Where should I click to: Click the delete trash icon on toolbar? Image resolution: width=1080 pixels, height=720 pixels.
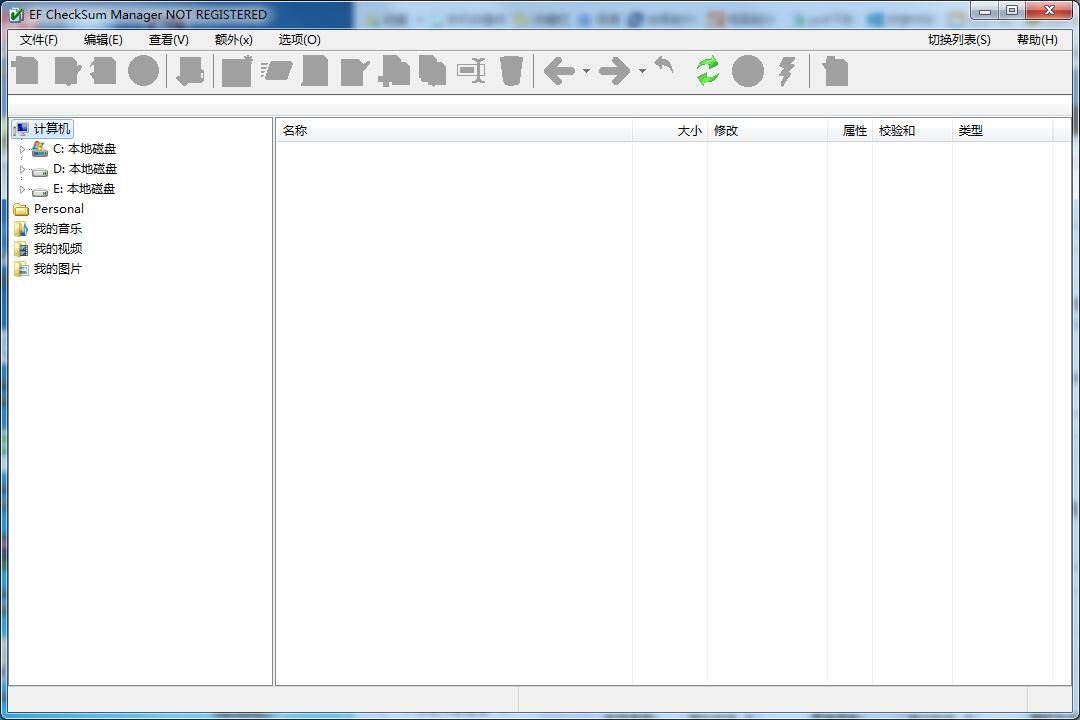click(x=510, y=70)
